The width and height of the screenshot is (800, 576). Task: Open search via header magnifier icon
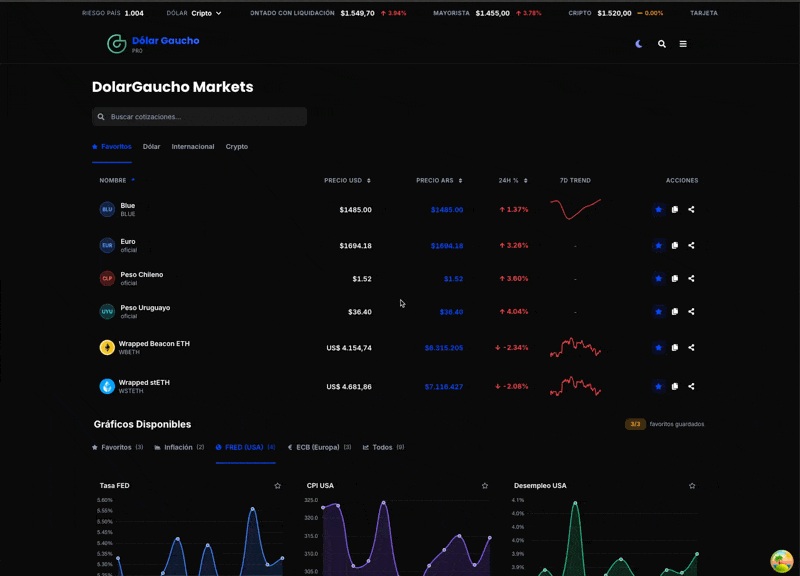662,44
